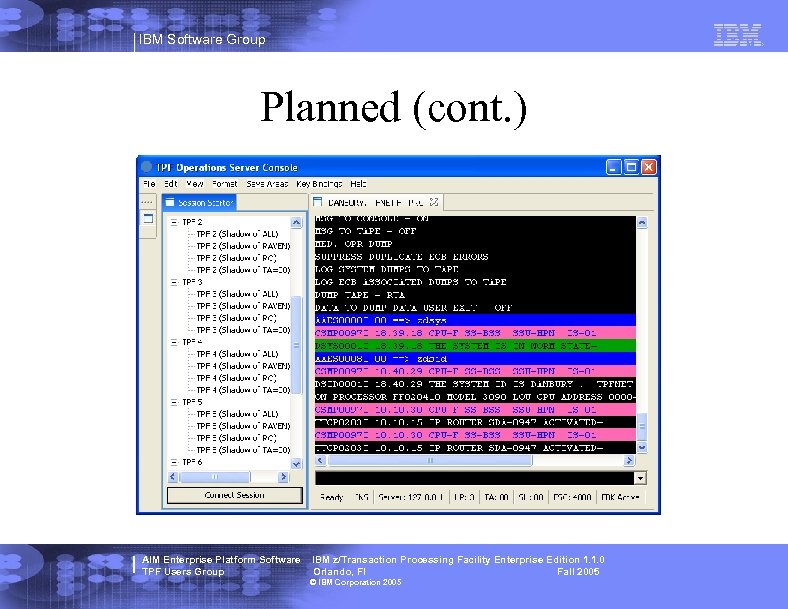Image resolution: width=788 pixels, height=609 pixels.
Task: Select TPF 2 (Shadow of TA=00)
Action: [x=243, y=270]
